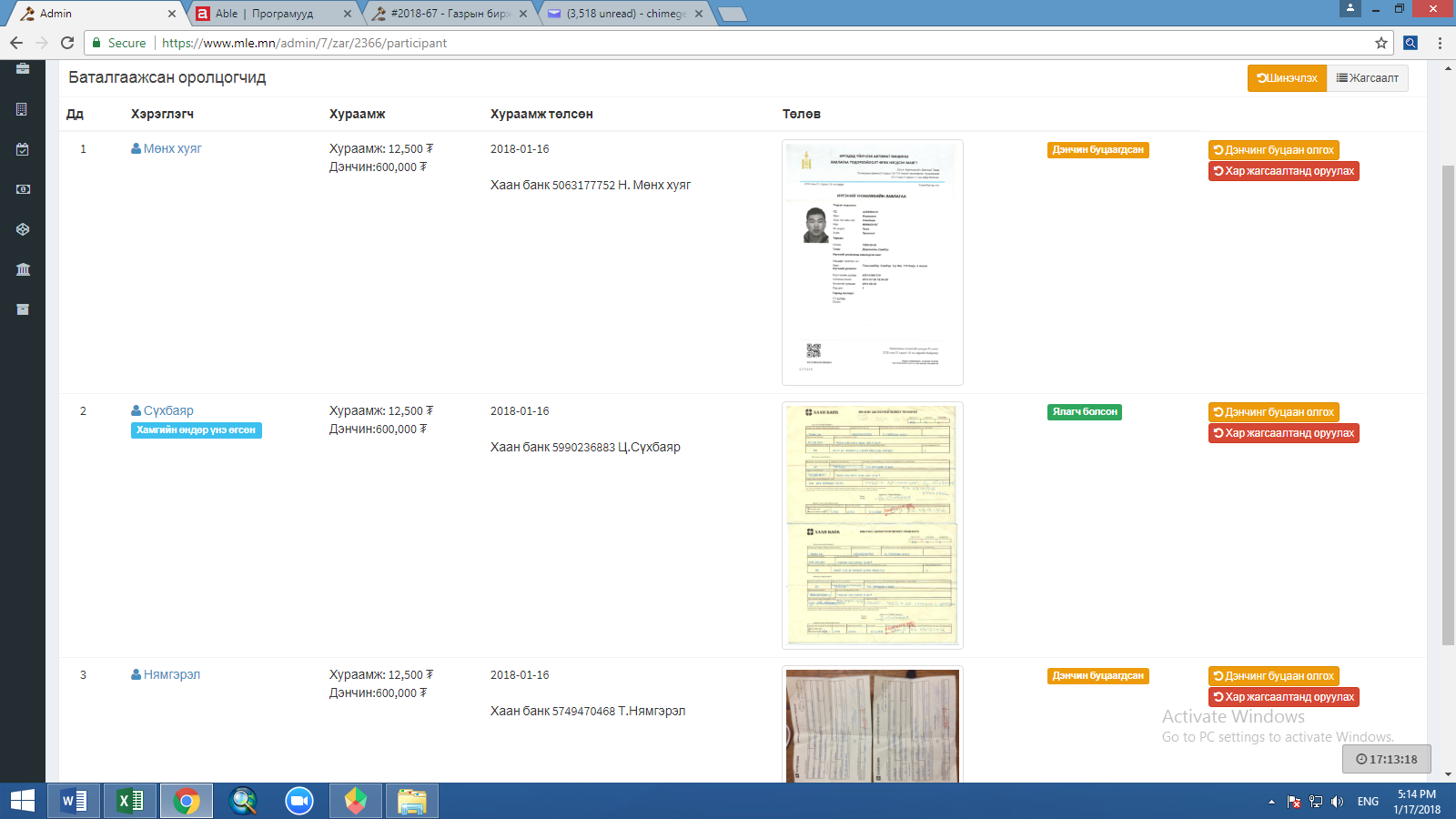Open the archive box icon in the sidebar
The height and width of the screenshot is (819, 1456).
(23, 309)
